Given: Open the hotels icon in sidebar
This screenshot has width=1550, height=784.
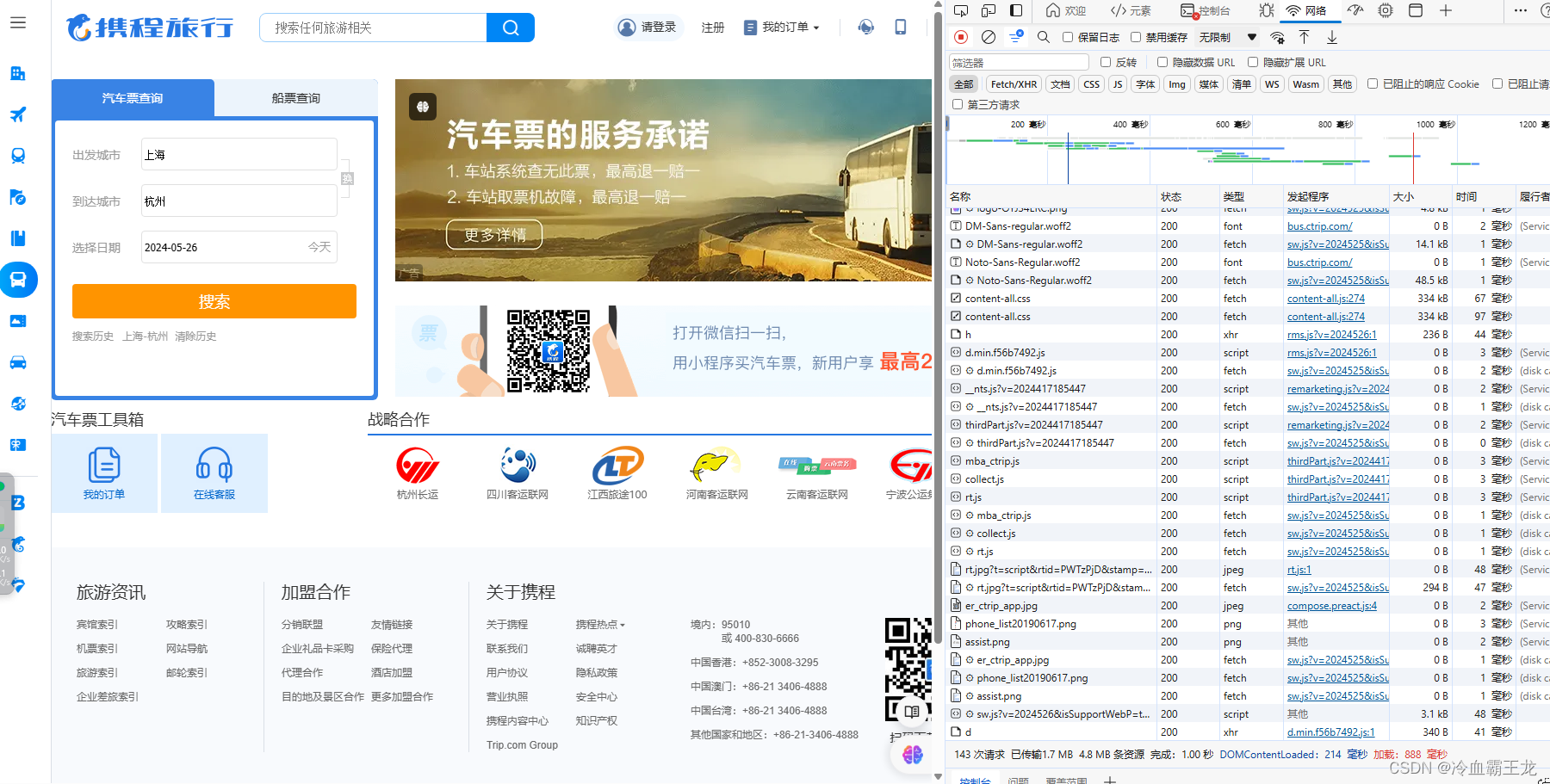Looking at the screenshot, I should pos(18,73).
